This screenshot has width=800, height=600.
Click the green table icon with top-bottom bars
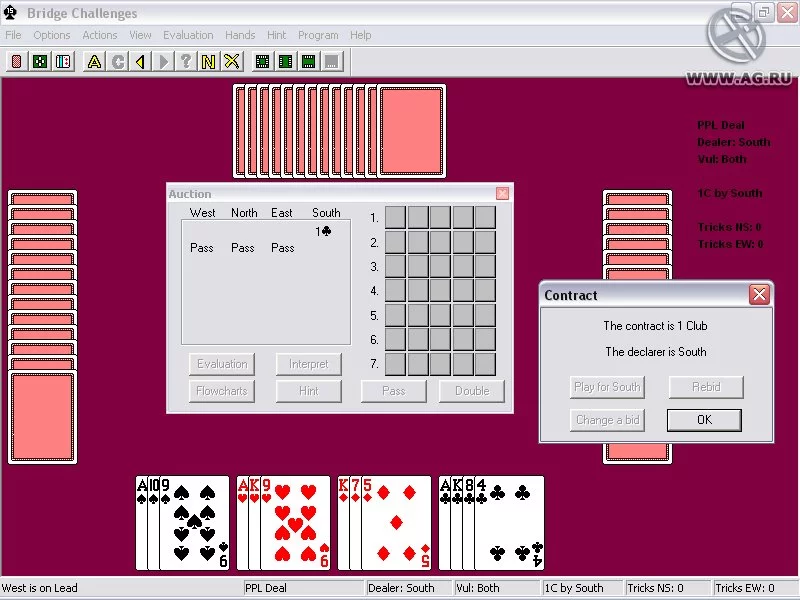tap(308, 62)
